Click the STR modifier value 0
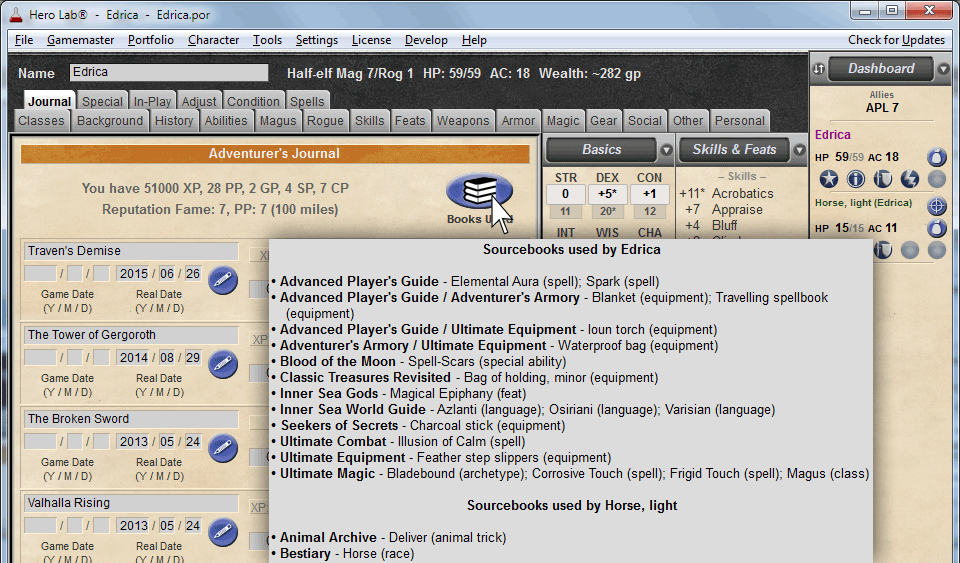 pos(565,194)
